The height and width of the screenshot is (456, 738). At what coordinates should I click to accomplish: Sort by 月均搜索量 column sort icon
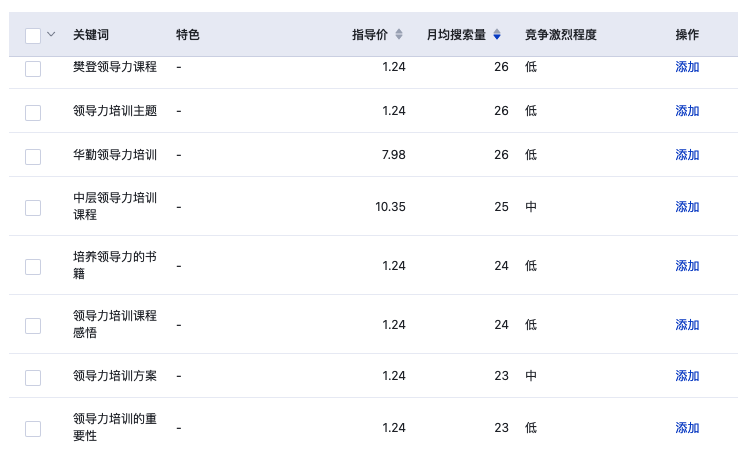[x=497, y=34]
